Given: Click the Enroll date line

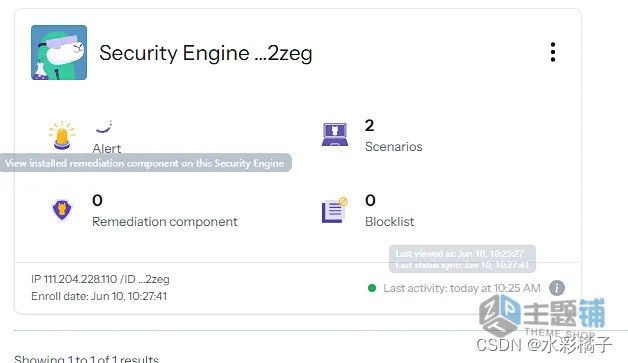Looking at the screenshot, I should (x=99, y=296).
